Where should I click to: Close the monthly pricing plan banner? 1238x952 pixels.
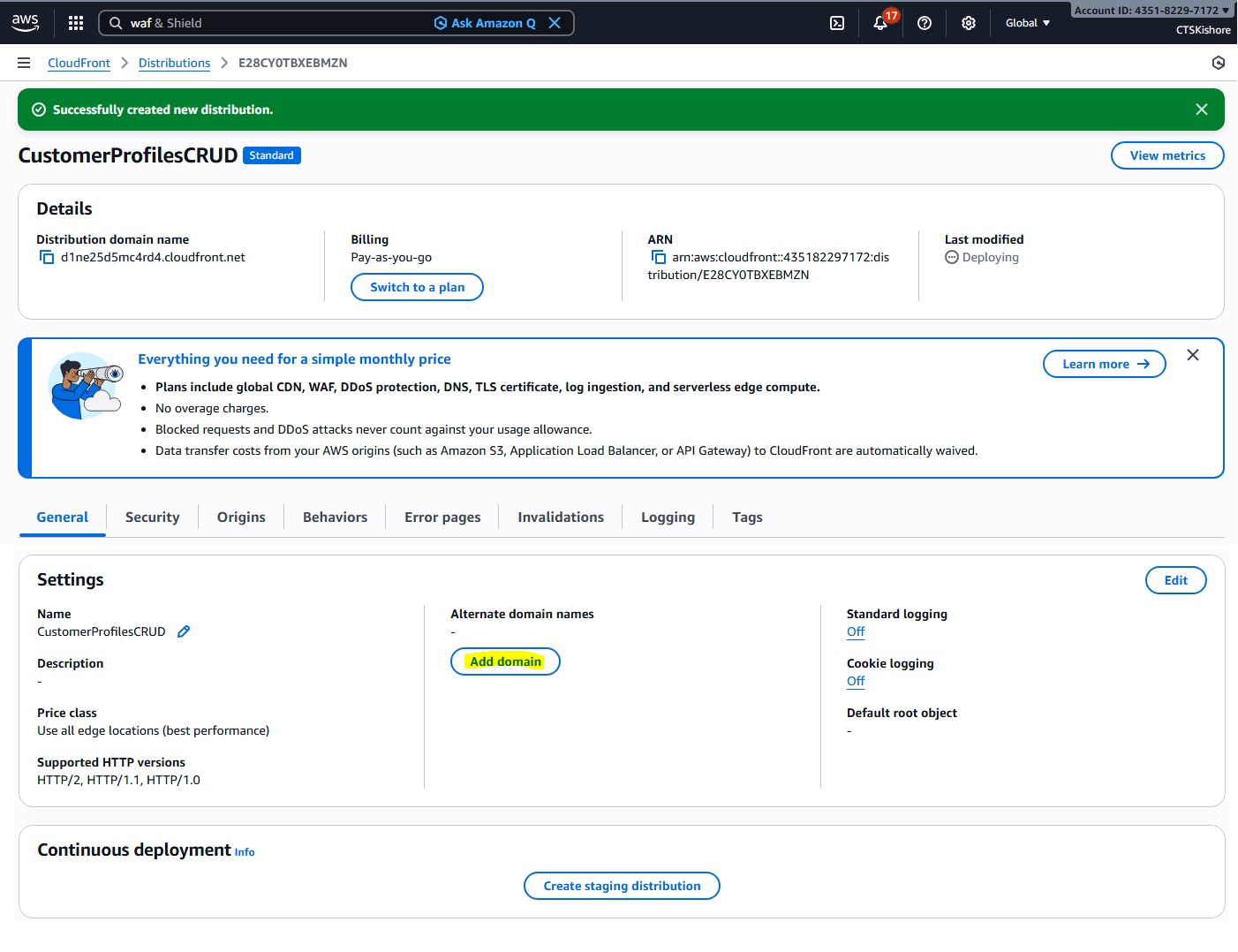[1193, 355]
